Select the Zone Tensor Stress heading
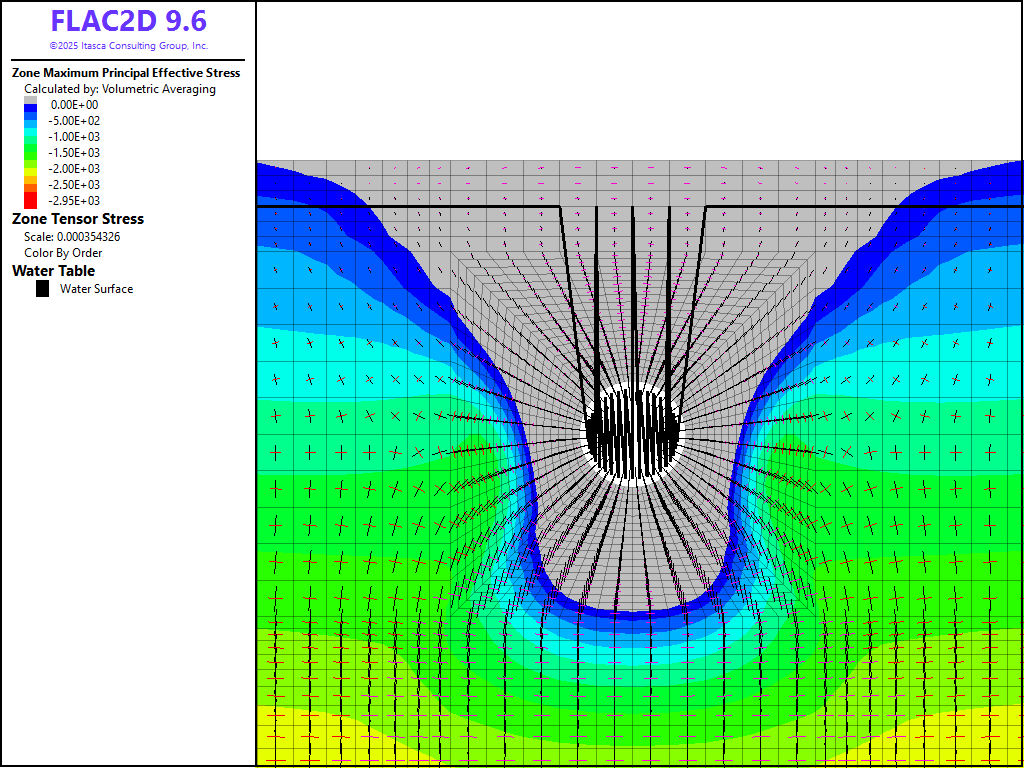This screenshot has width=1024, height=768. [78, 219]
